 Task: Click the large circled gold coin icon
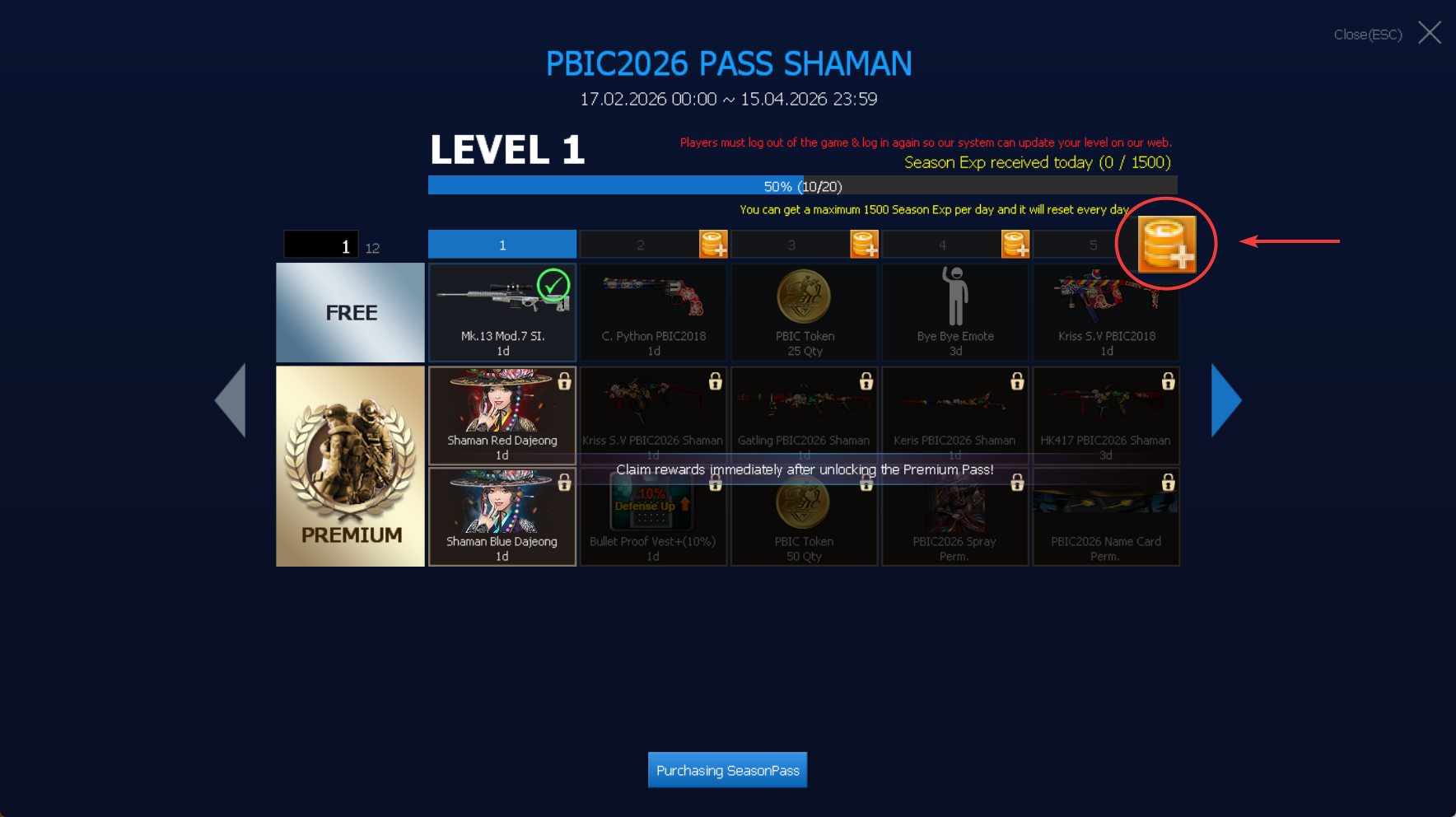[x=1166, y=244]
